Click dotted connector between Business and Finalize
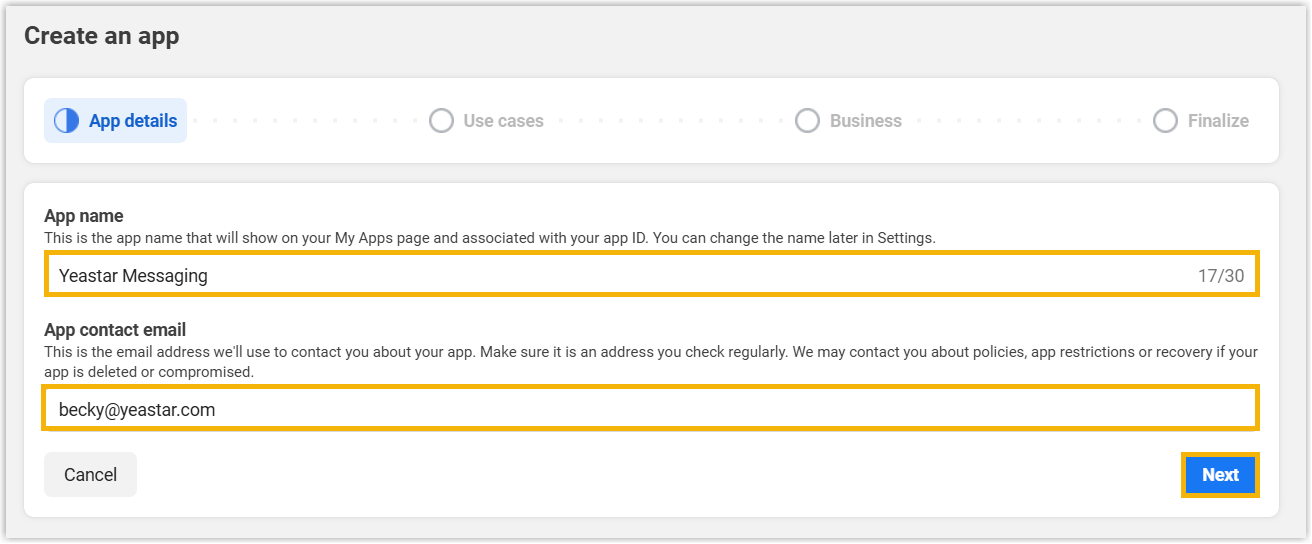The image size is (1312, 544). coord(1026,121)
